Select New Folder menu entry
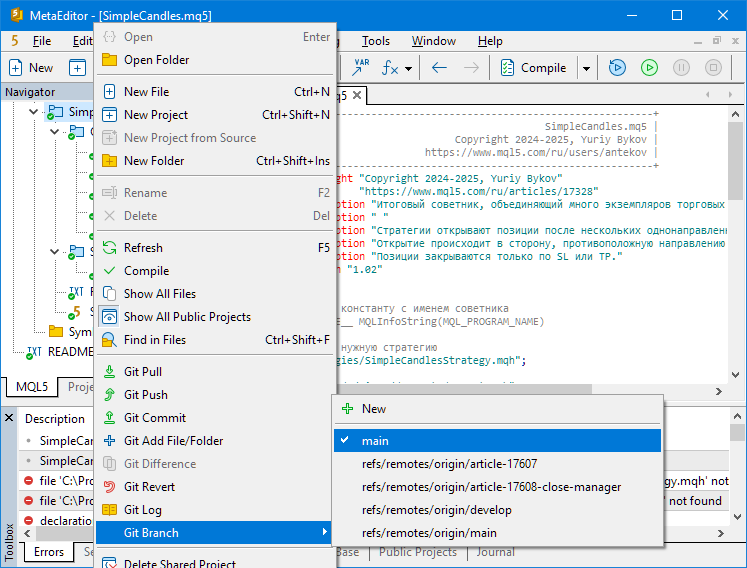 click(x=215, y=161)
